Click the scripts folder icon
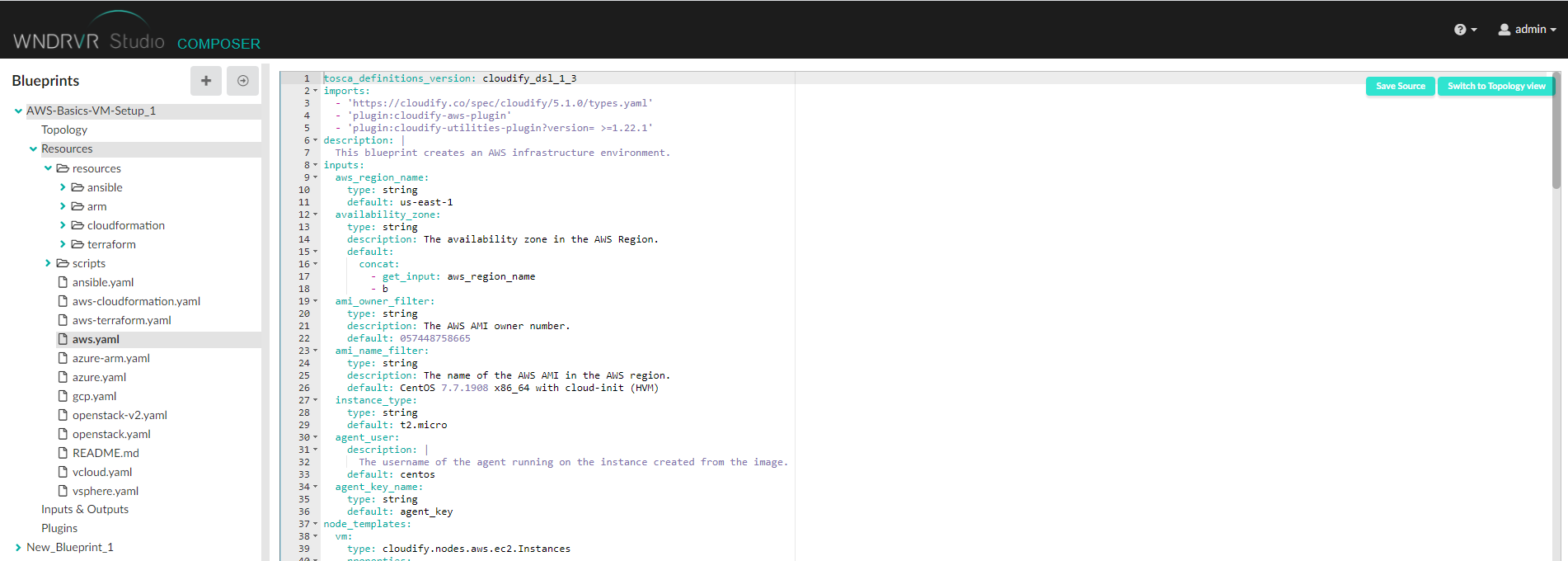 63,263
